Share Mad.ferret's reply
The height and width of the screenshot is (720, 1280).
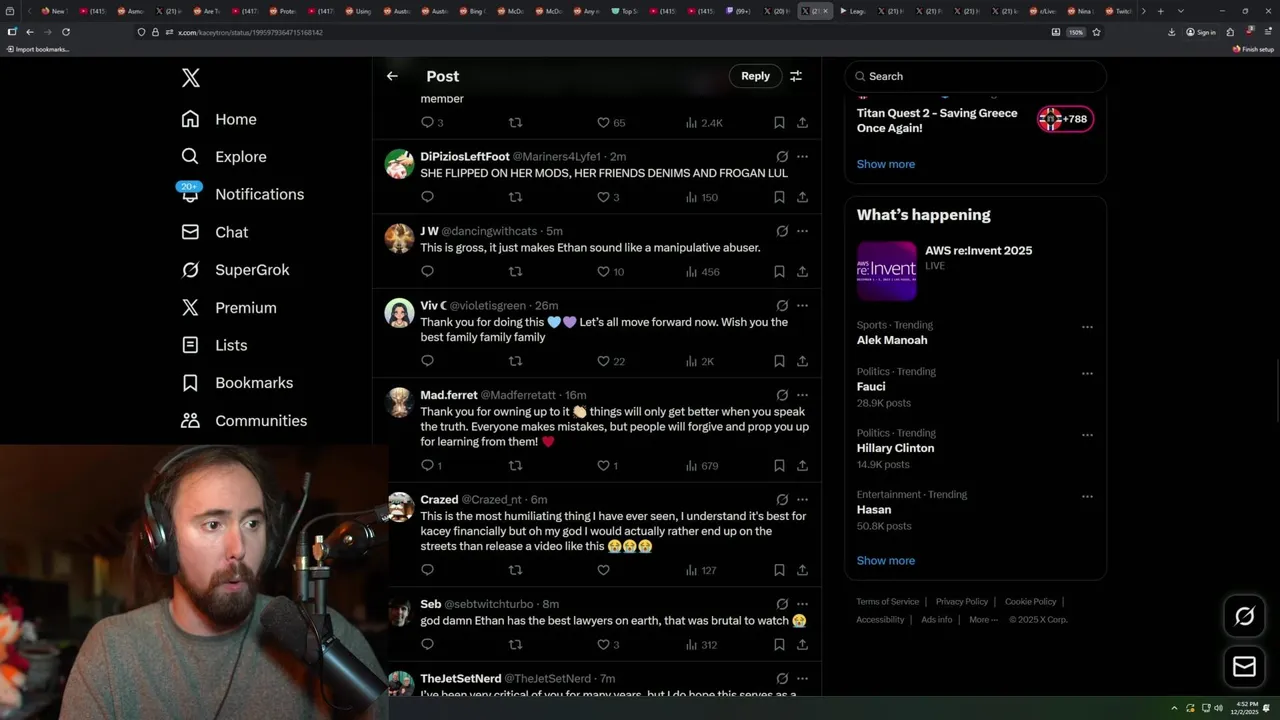tap(802, 465)
